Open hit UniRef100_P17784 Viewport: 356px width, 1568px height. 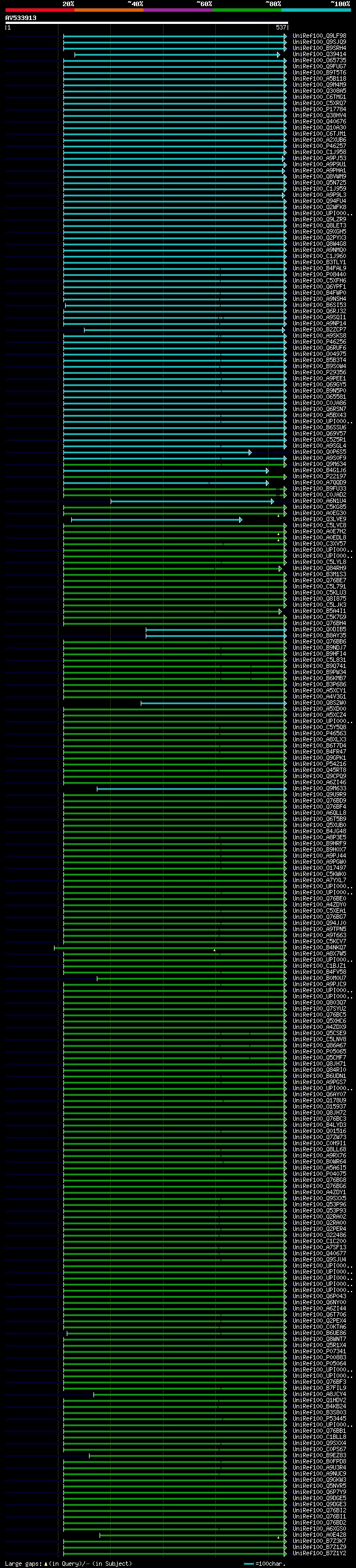[319, 110]
